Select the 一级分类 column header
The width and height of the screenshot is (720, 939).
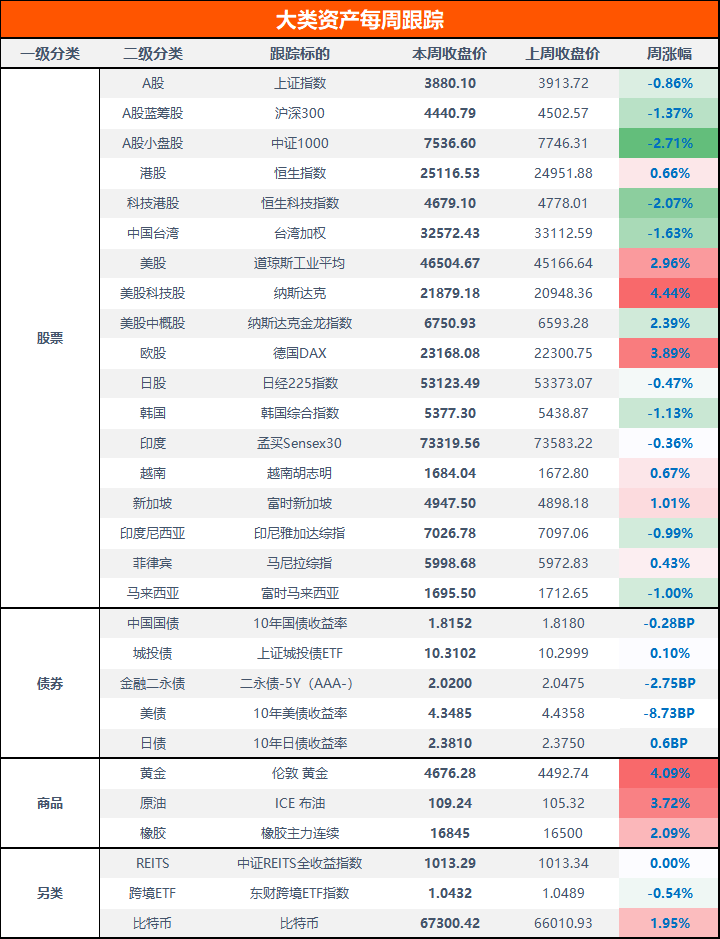pos(50,54)
